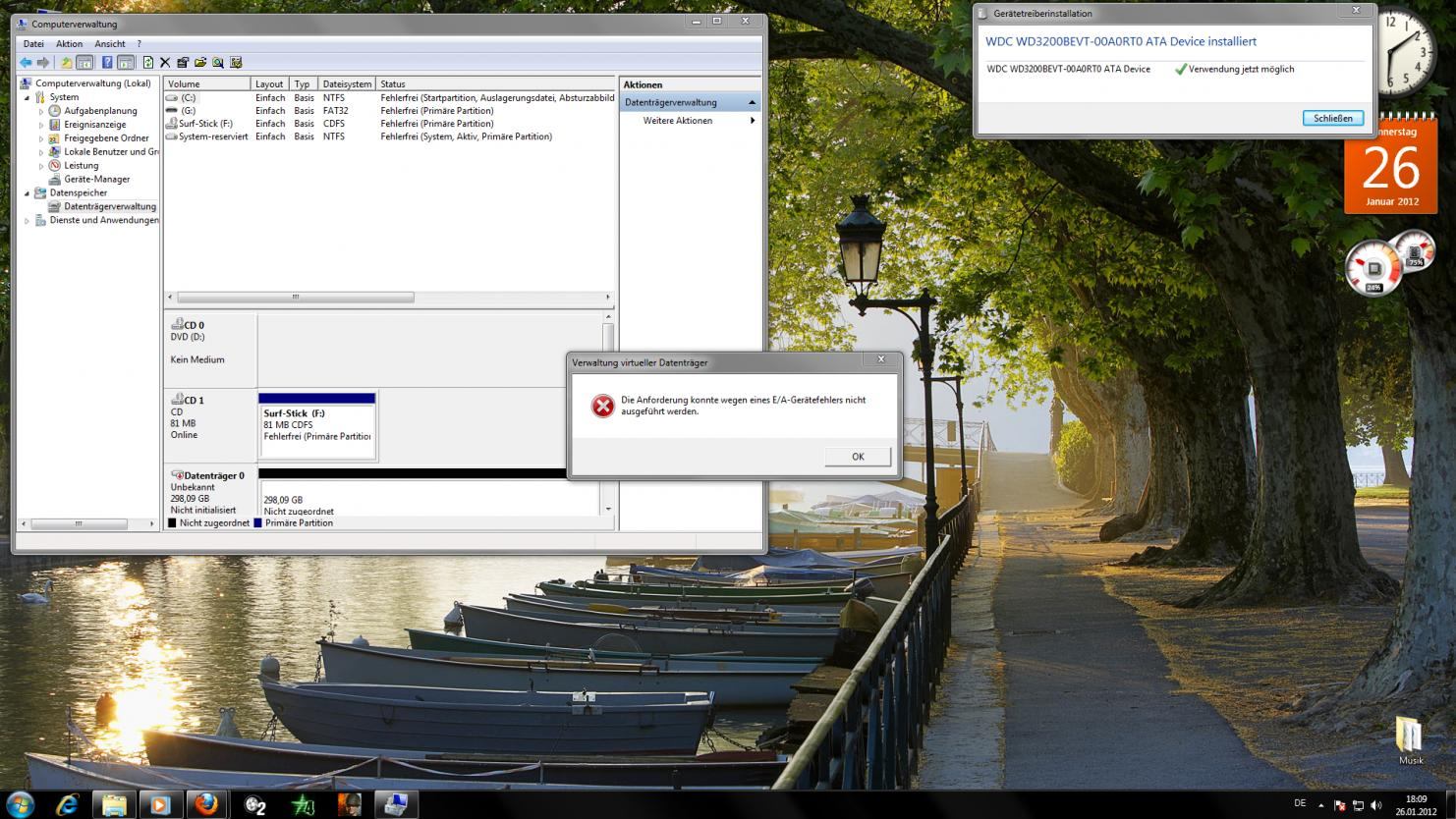Screen dimensions: 1456x819
Task: Open Firefox from the taskbar
Action: tap(206, 804)
